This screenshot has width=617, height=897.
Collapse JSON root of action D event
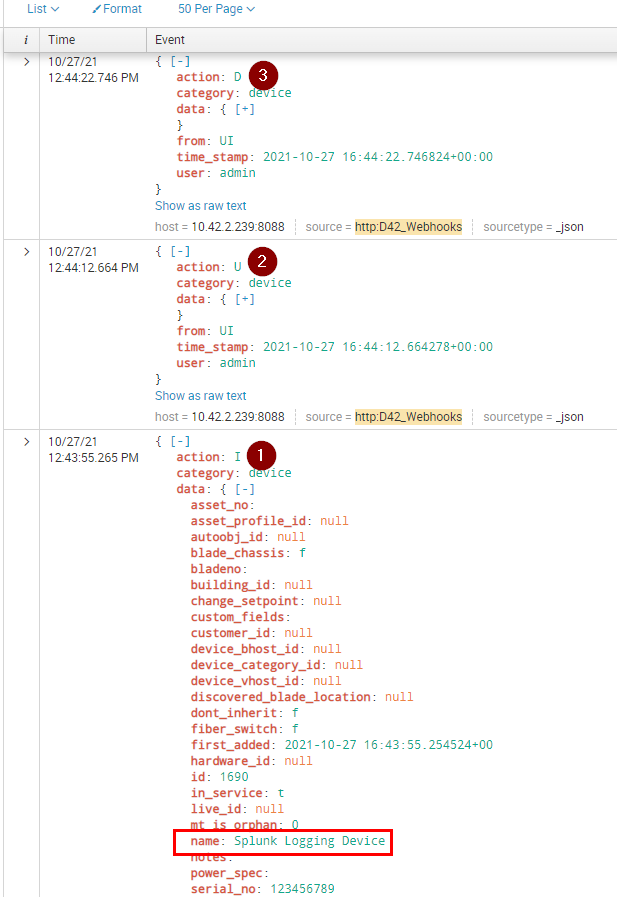point(180,61)
